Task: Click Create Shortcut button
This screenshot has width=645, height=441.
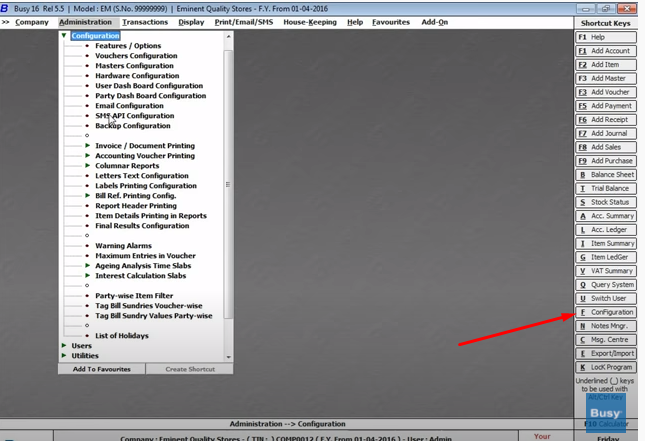Action: 190,369
